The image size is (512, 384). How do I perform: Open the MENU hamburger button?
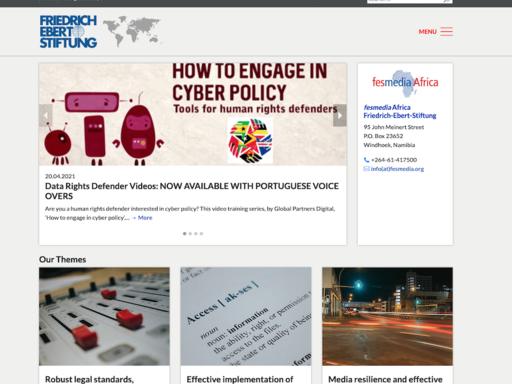436,32
